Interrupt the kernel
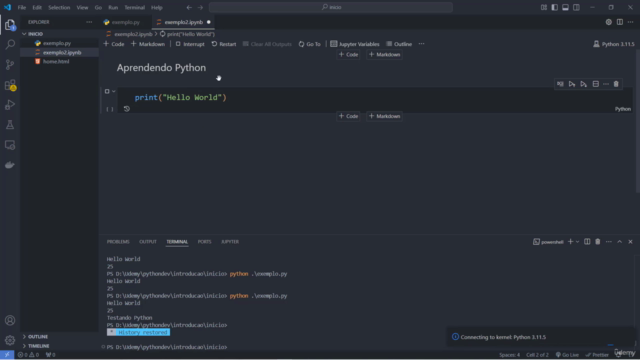This screenshot has height=360, width=640. point(190,44)
